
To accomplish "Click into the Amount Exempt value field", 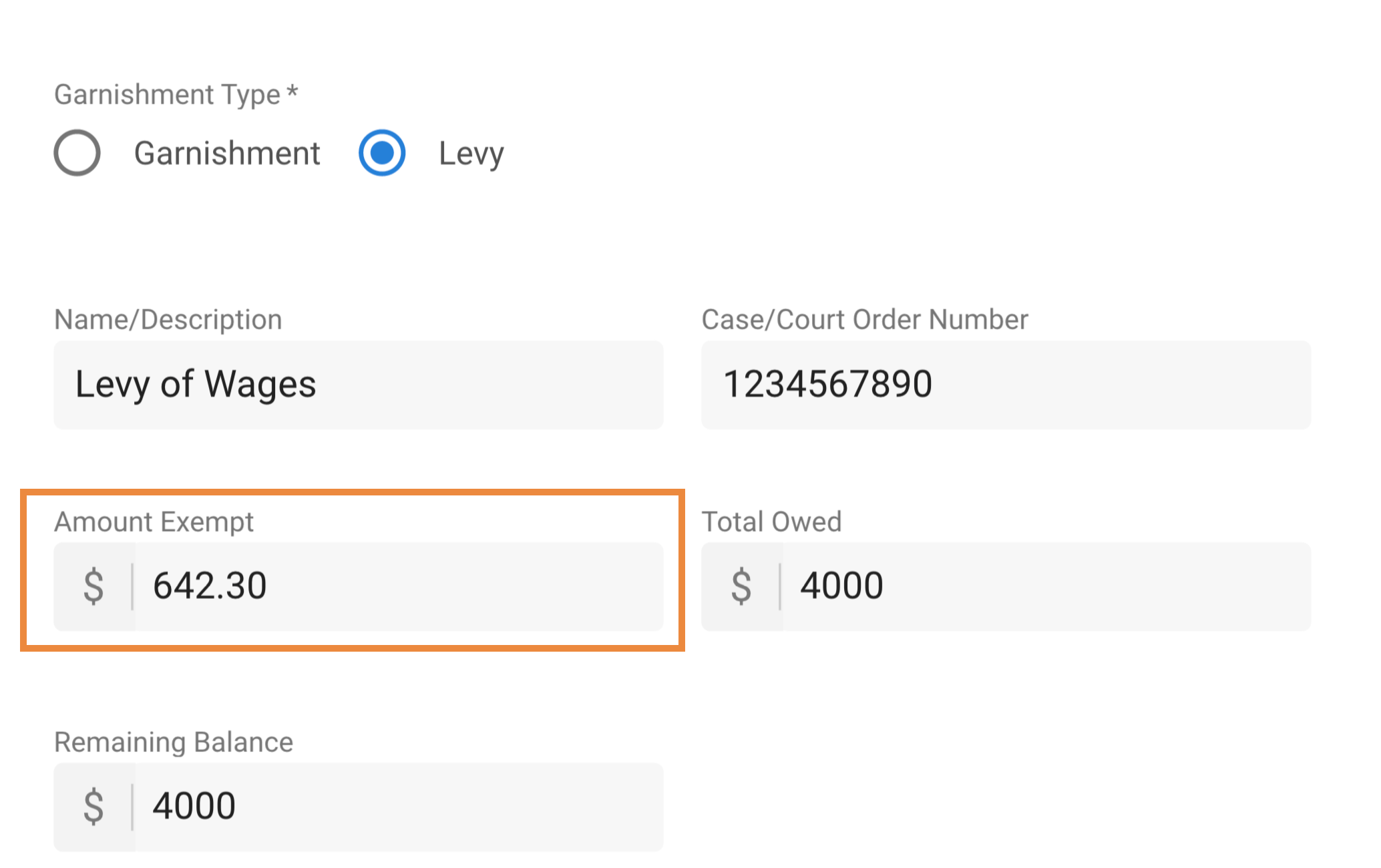I will 401,586.
